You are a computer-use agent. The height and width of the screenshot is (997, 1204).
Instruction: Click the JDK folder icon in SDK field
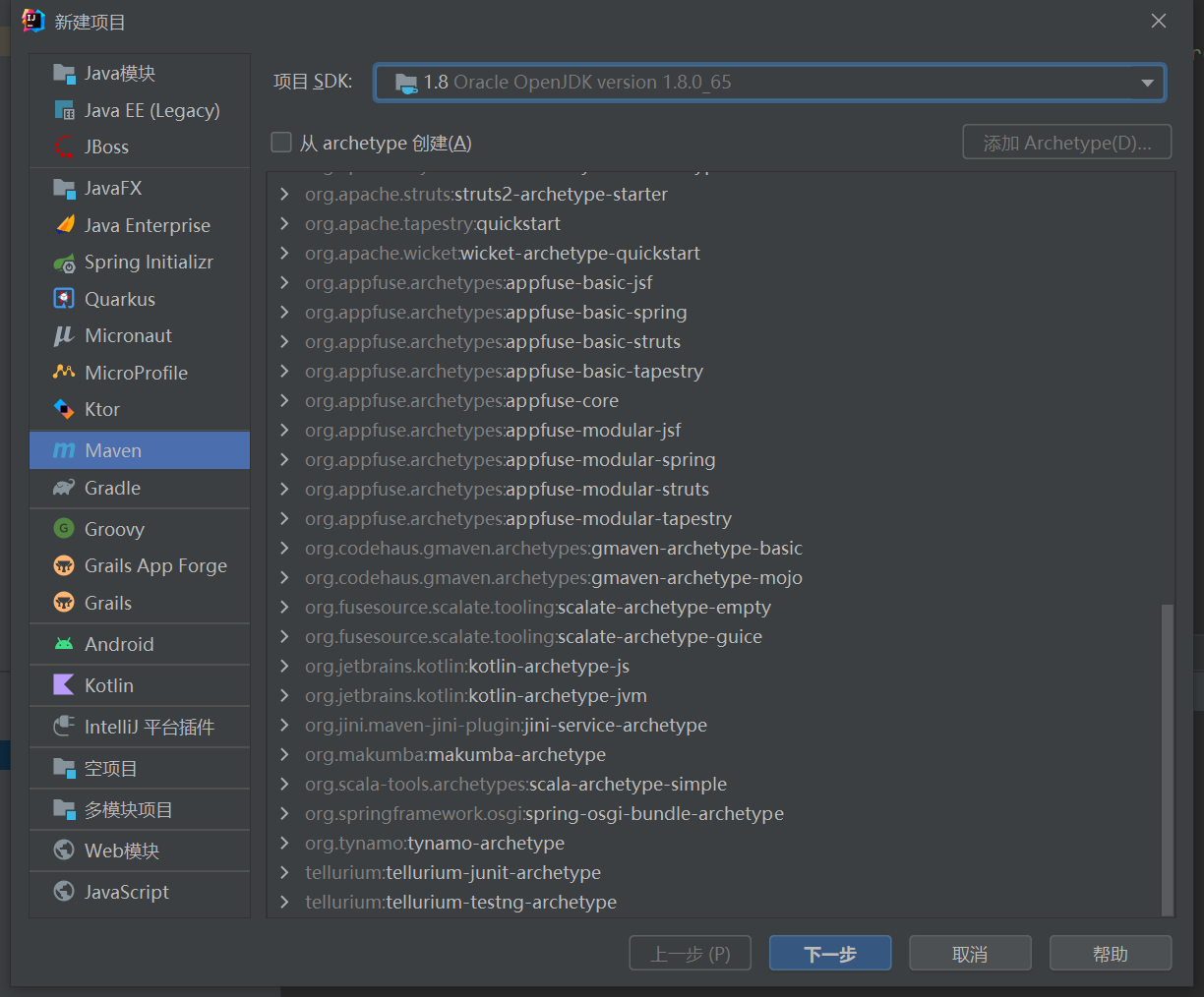[x=406, y=83]
